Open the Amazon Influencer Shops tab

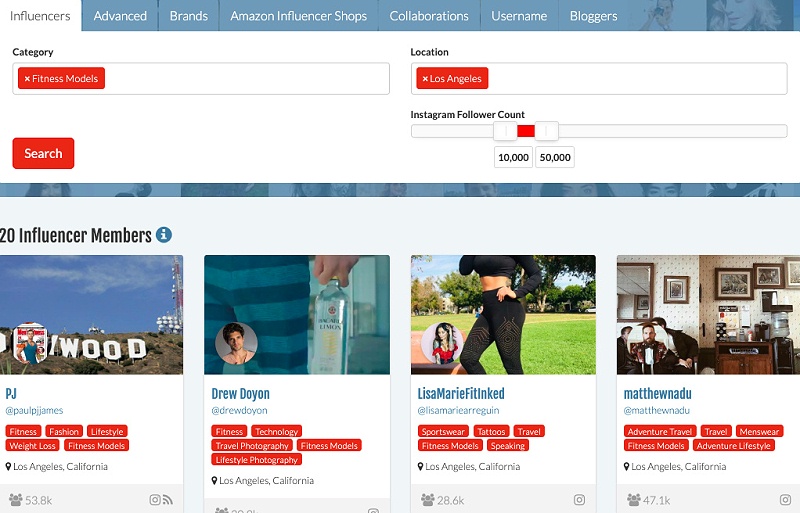tap(299, 16)
